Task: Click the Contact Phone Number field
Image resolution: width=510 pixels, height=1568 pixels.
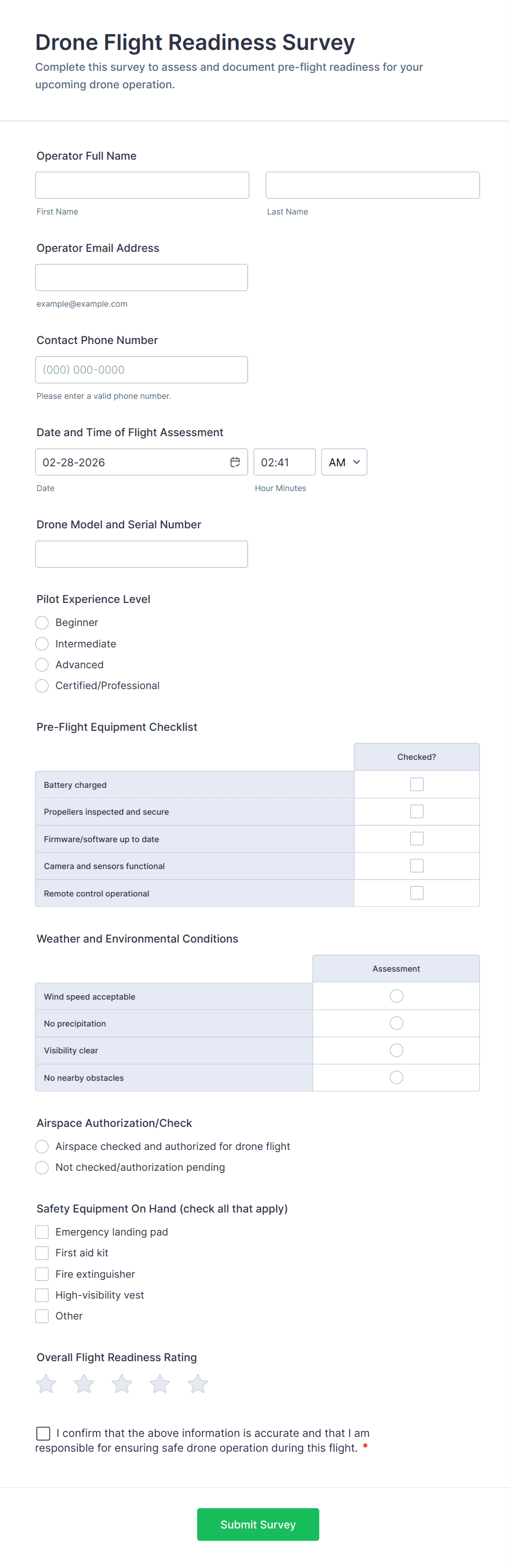Action: click(141, 369)
